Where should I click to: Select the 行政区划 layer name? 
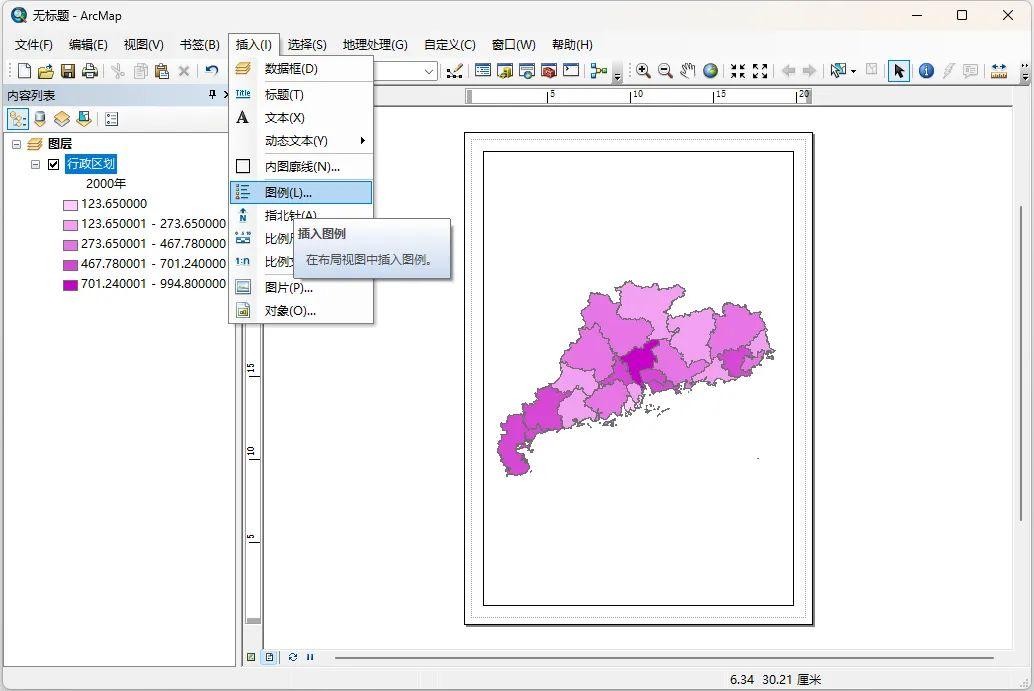point(91,164)
